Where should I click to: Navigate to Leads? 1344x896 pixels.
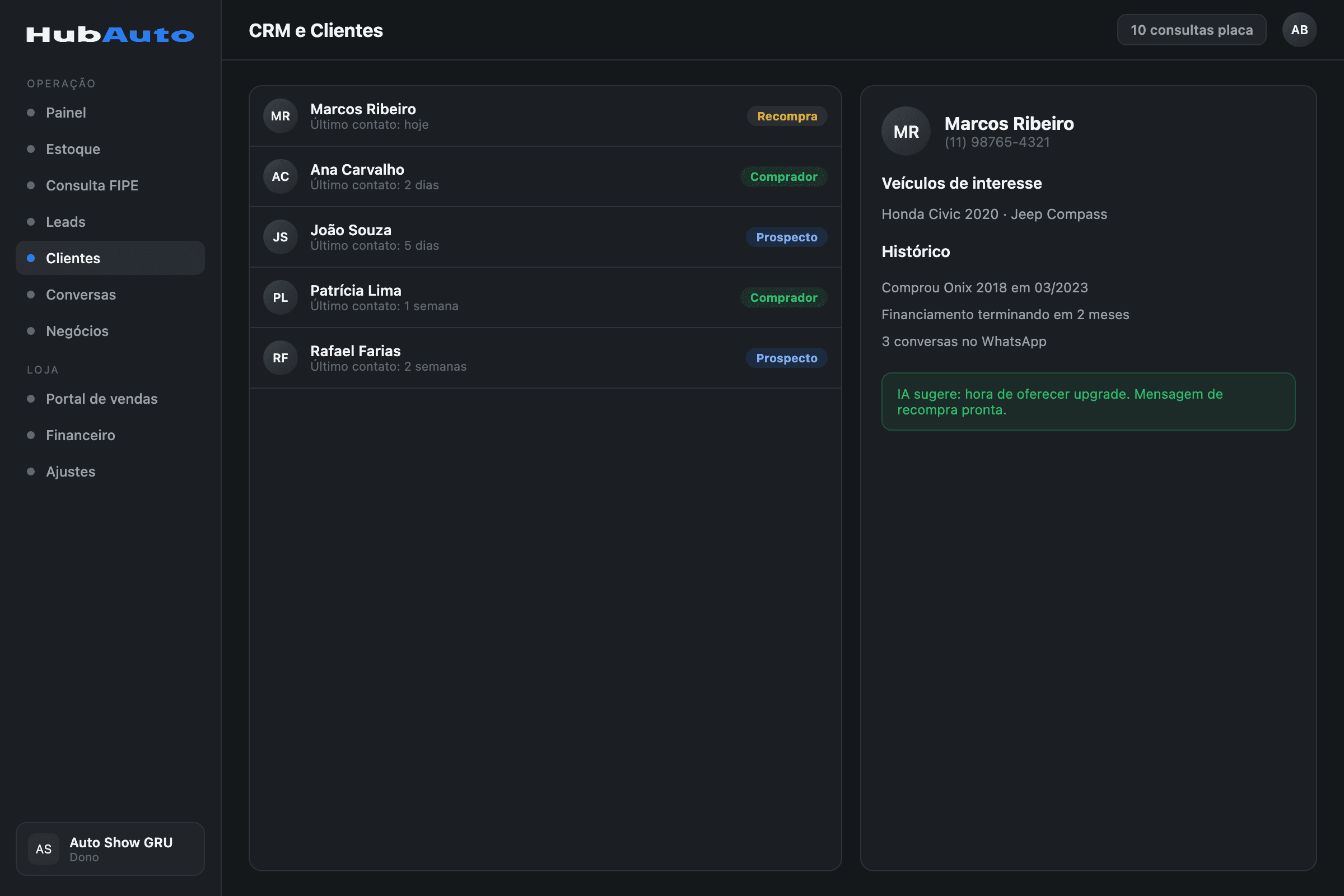coord(110,222)
